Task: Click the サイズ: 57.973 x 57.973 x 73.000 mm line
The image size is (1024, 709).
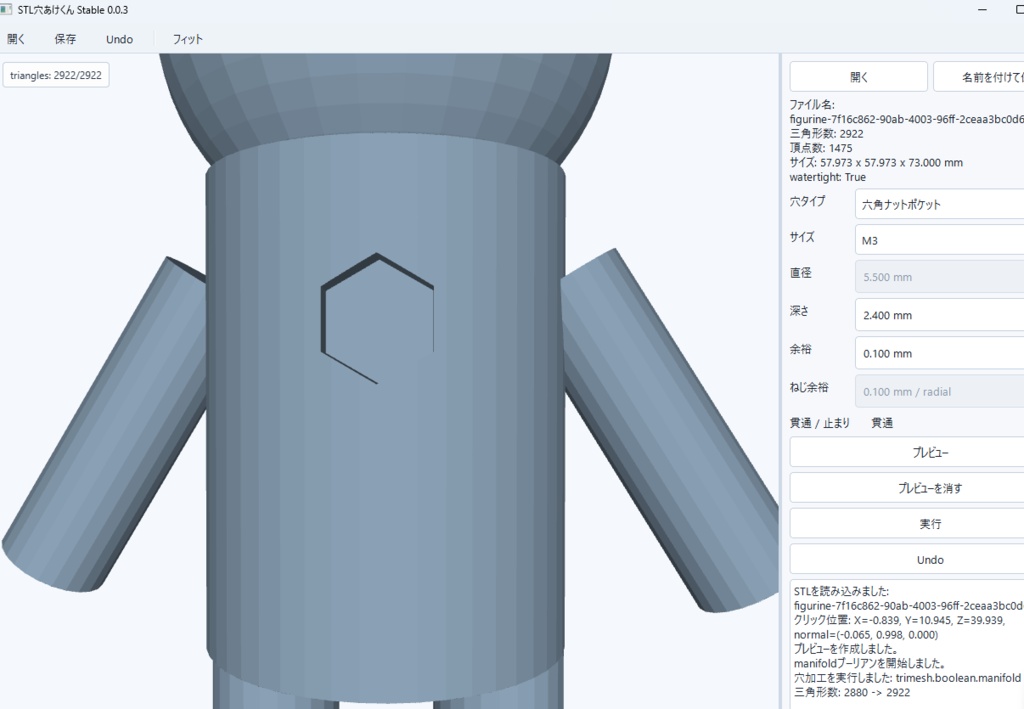Action: point(876,163)
